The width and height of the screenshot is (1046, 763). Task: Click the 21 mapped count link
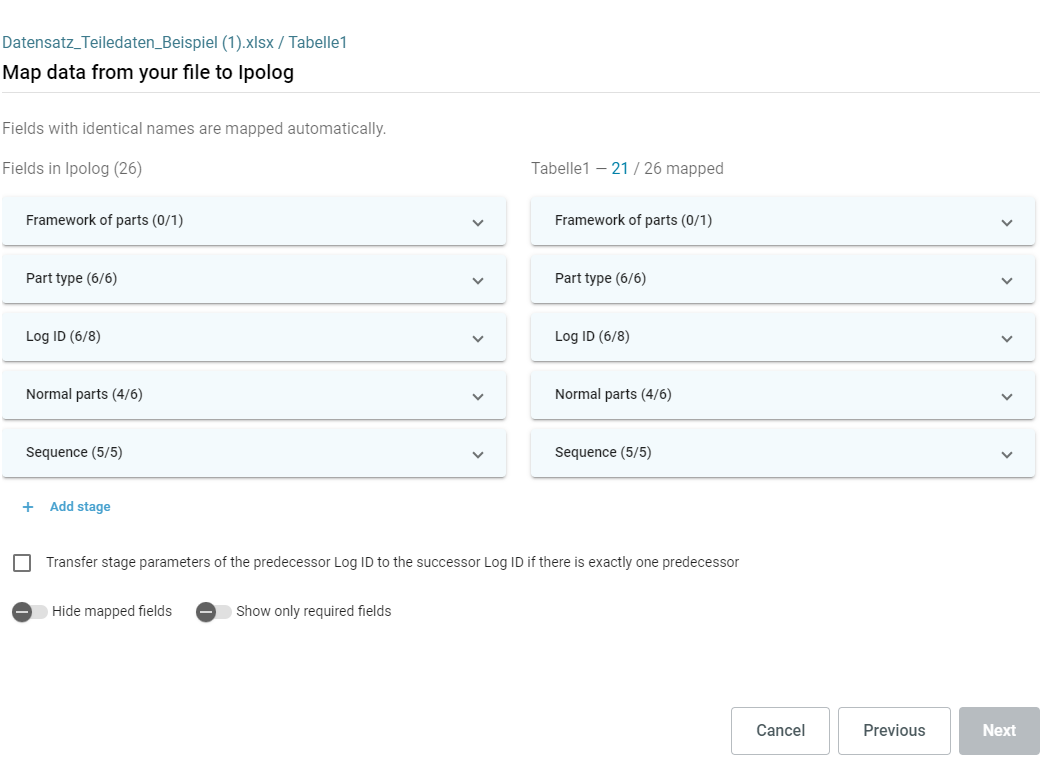pos(620,169)
